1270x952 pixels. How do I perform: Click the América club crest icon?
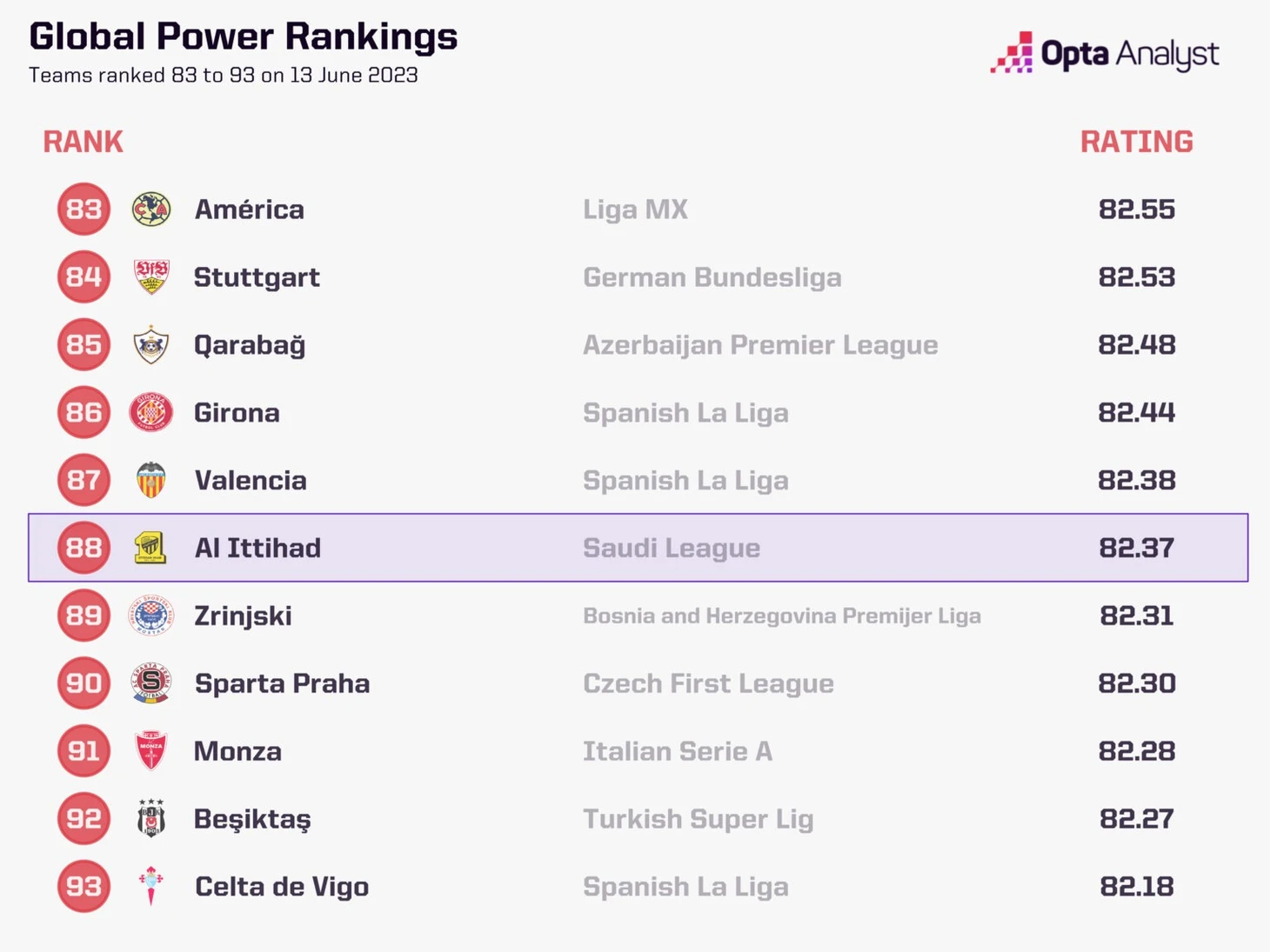click(151, 210)
